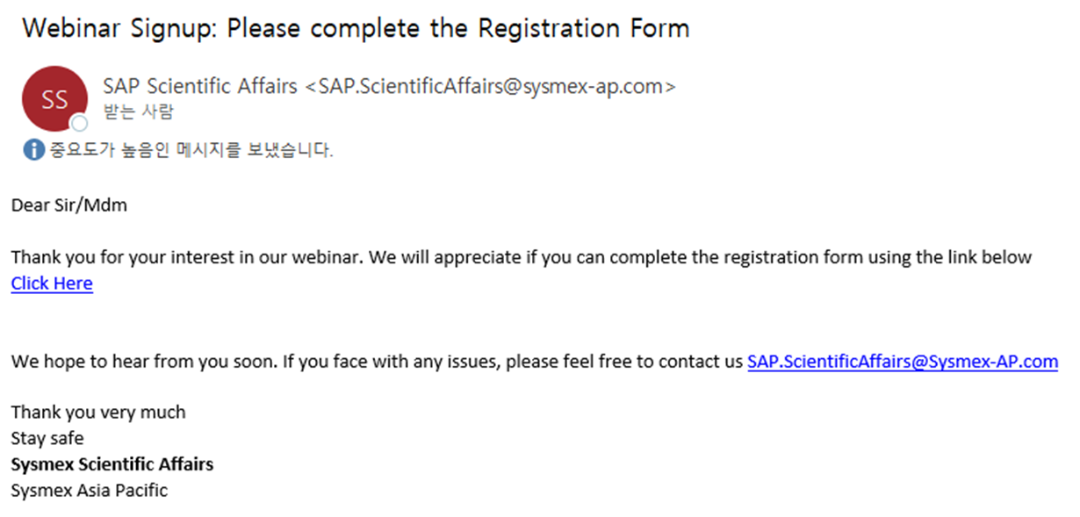
Task: Click the Webinar Signup subject heading
Action: 355,29
